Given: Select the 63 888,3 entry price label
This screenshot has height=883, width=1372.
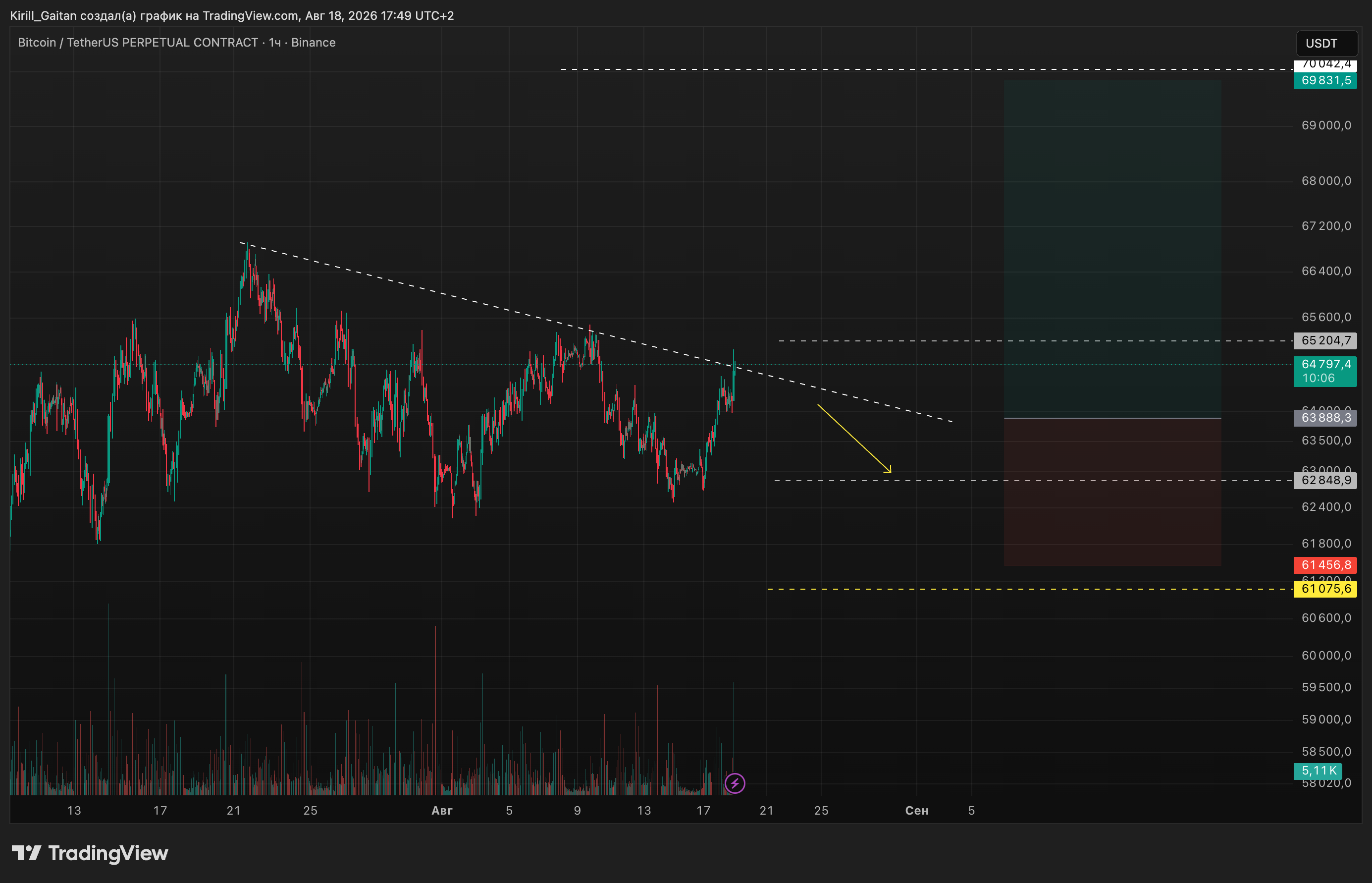Looking at the screenshot, I should [x=1325, y=417].
